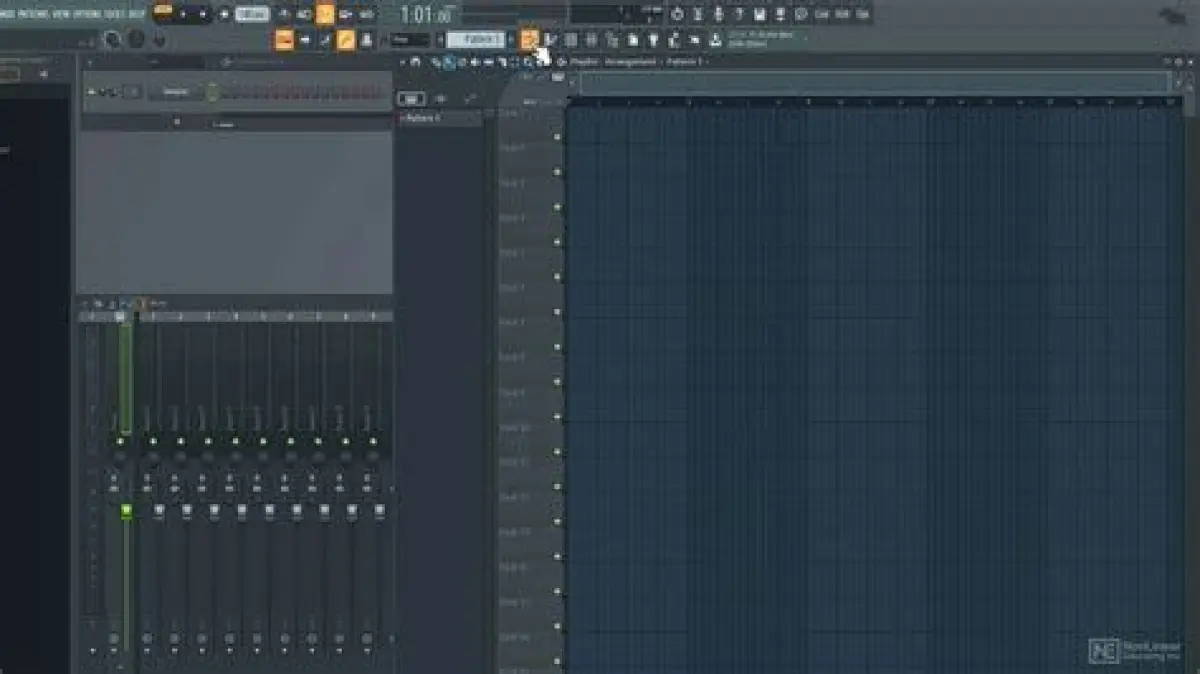This screenshot has width=1200, height=674.
Task: Open the Playlist view from the toolbar
Action: click(x=530, y=40)
